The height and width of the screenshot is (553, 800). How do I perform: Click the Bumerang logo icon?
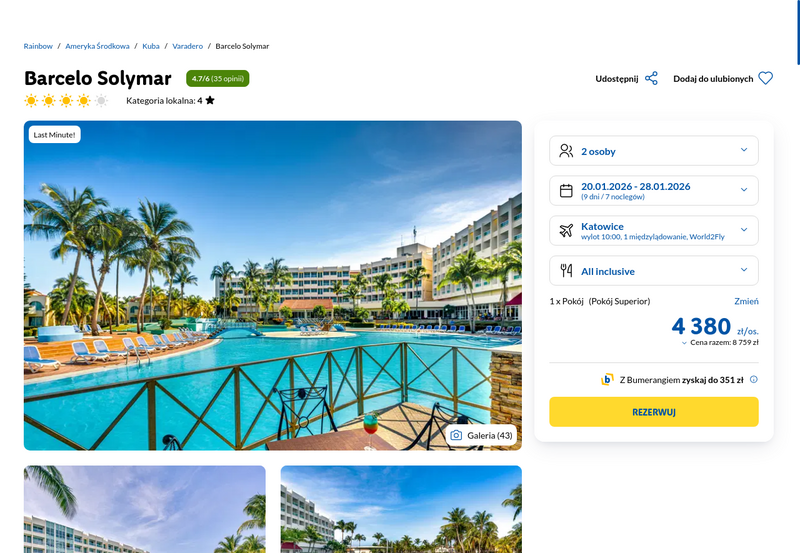607,380
